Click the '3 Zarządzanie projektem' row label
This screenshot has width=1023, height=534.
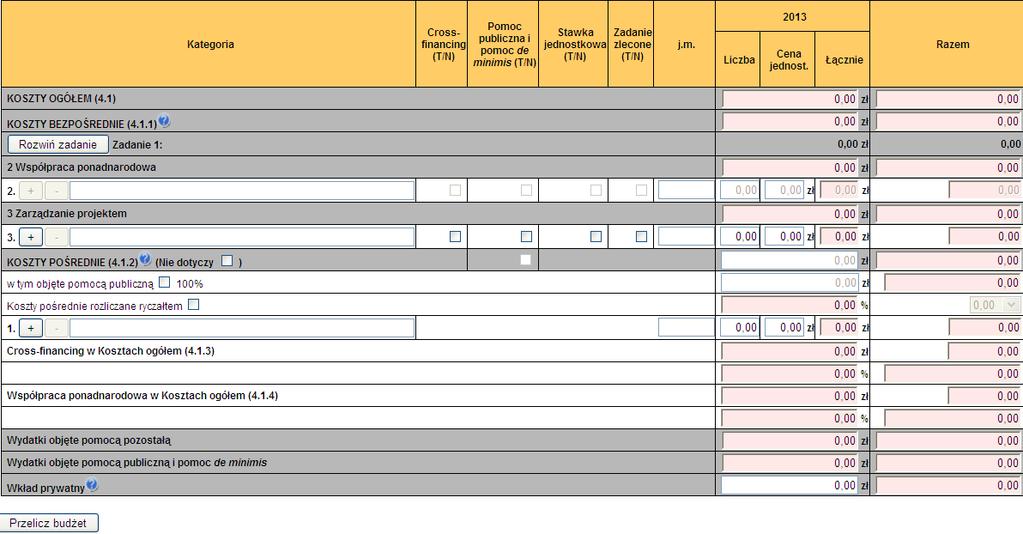67,213
